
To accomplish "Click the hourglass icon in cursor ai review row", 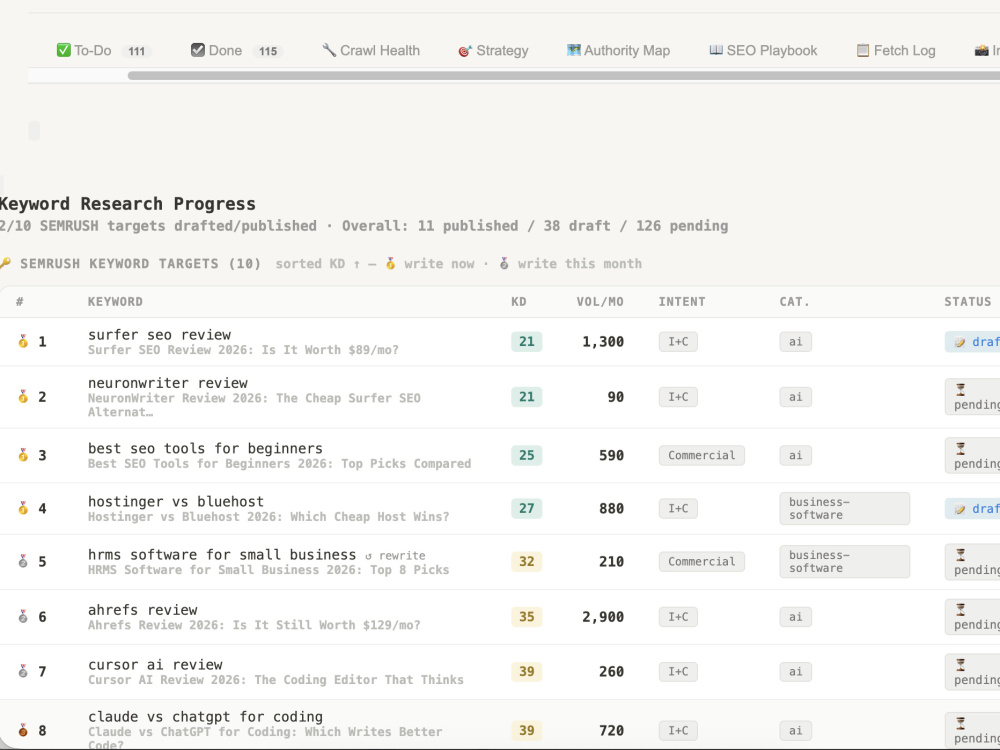I will pos(960,665).
